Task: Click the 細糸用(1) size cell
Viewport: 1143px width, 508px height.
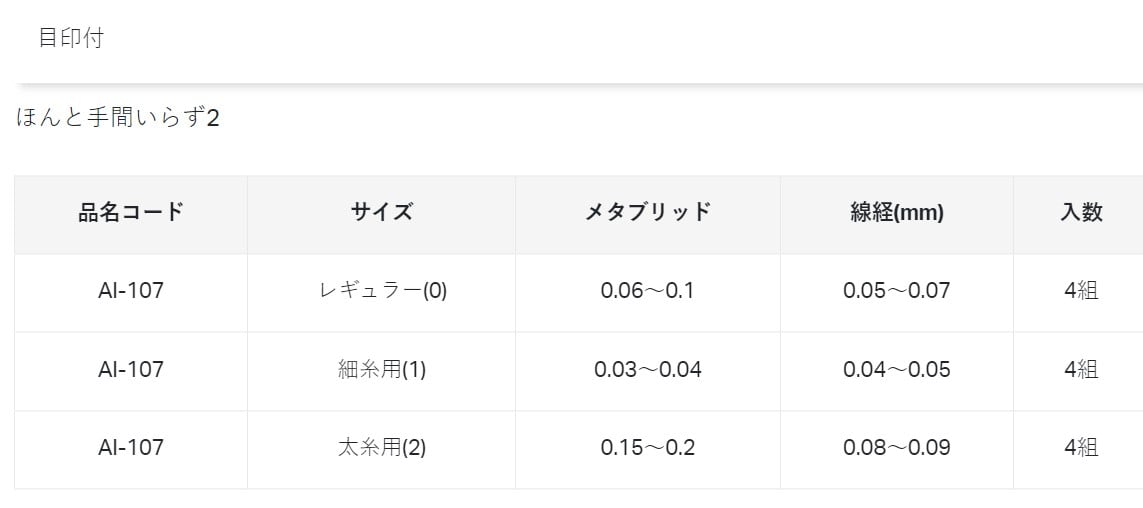Action: coord(382,369)
